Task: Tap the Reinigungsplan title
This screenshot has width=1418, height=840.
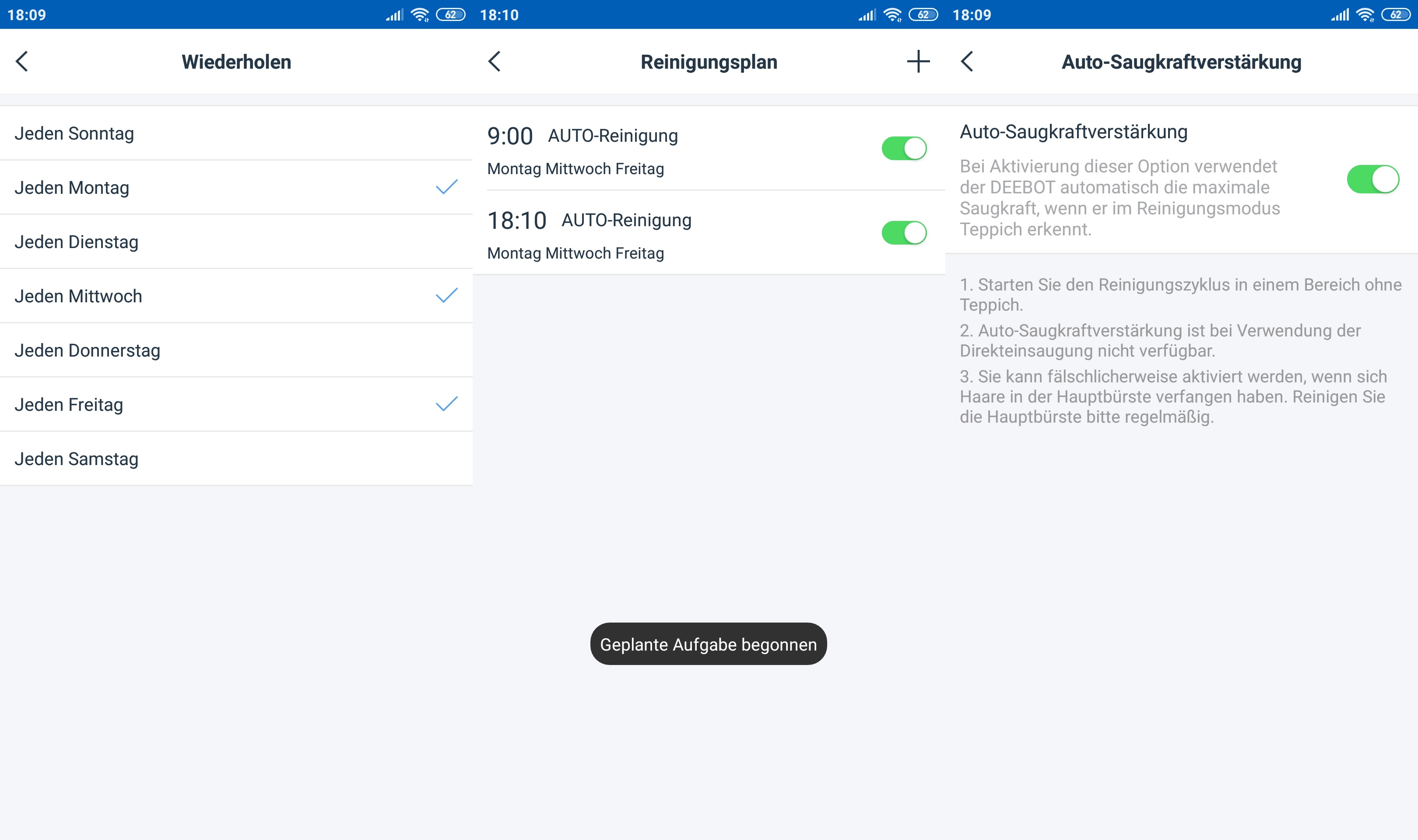Action: click(709, 62)
